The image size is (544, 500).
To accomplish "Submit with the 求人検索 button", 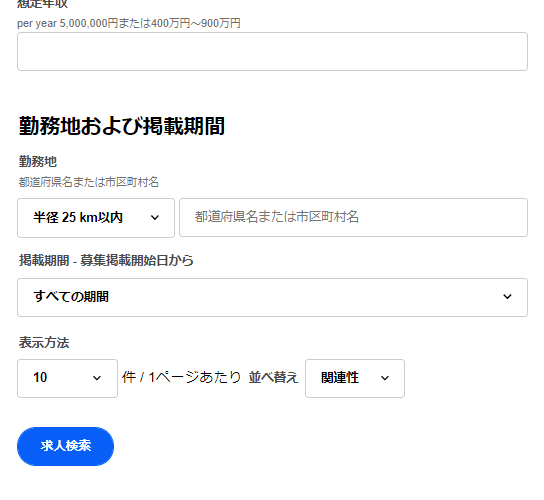I will [x=65, y=446].
